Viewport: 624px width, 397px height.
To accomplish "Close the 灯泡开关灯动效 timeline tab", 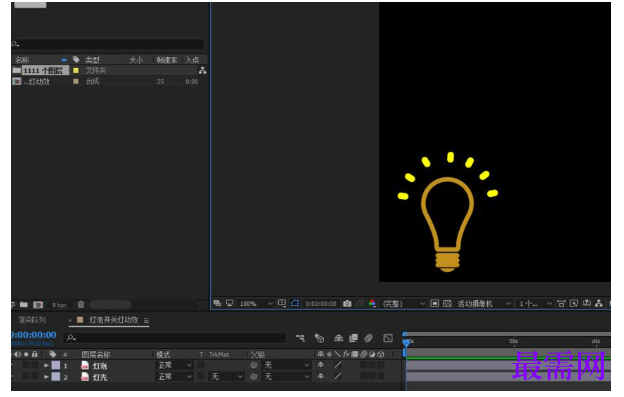I will [x=70, y=320].
